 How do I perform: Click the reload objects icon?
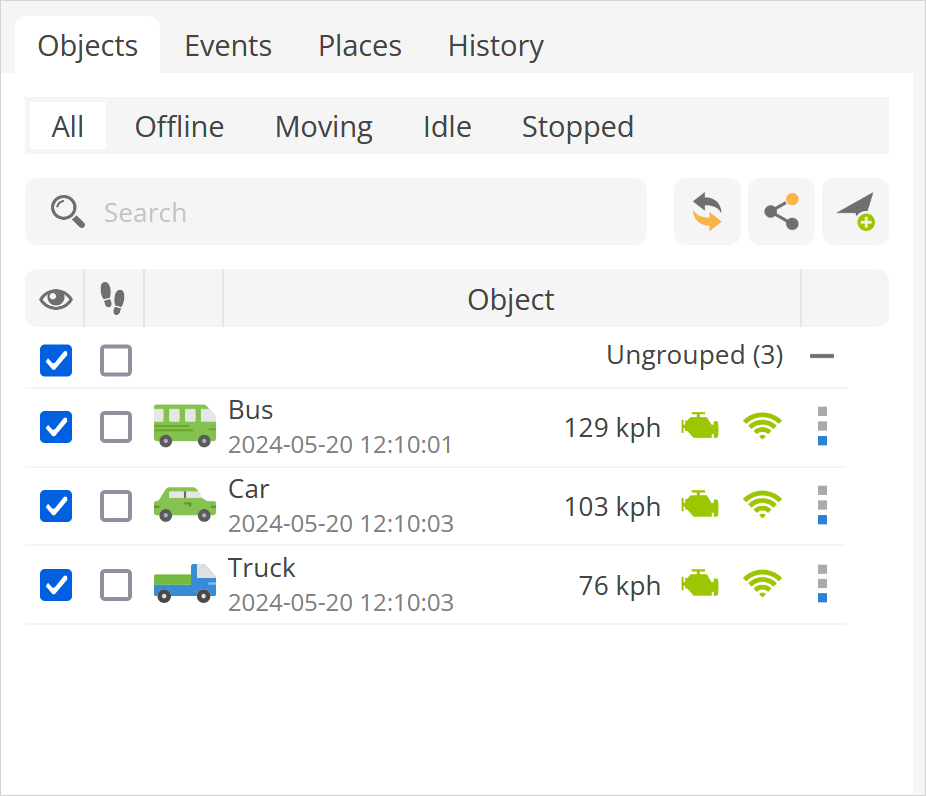point(707,212)
